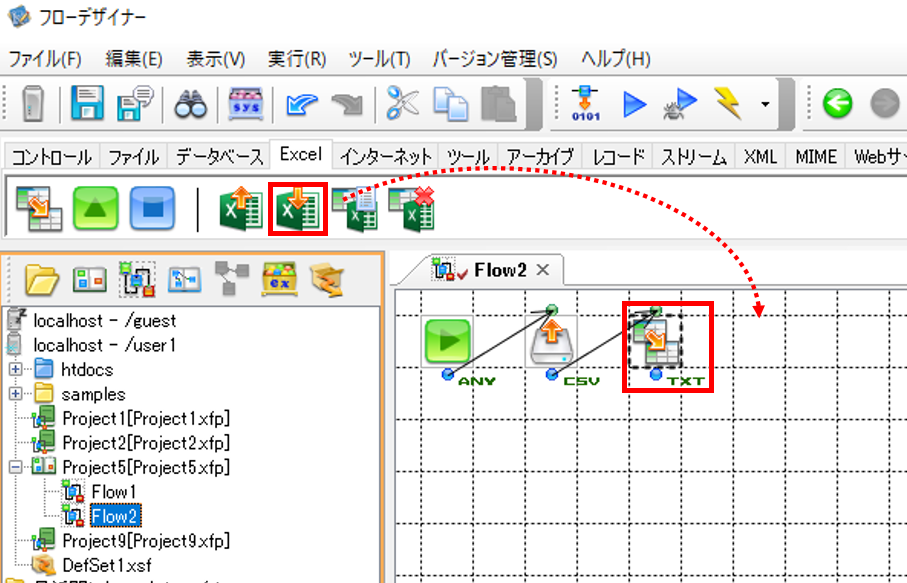Image resolution: width=907 pixels, height=583 pixels.
Task: Switch to the データベース palette tab
Action: [219, 157]
